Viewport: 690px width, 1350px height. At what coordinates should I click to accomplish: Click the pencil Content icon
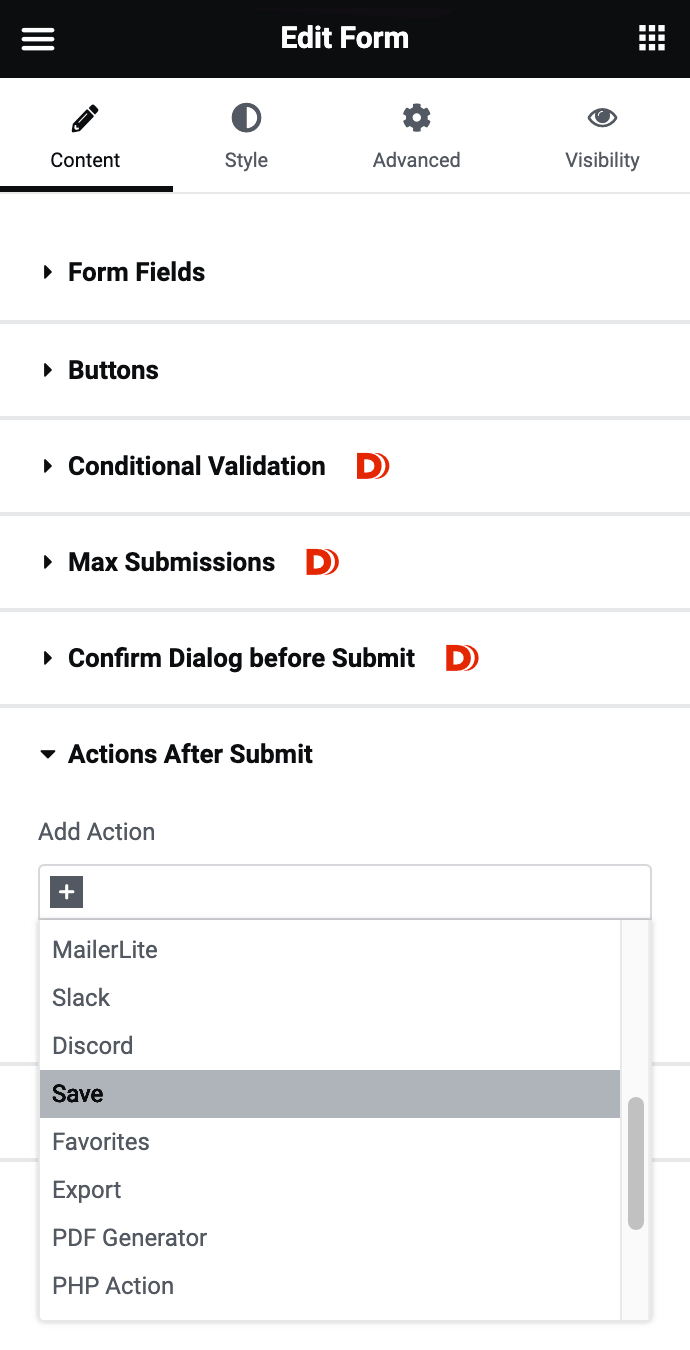85,119
